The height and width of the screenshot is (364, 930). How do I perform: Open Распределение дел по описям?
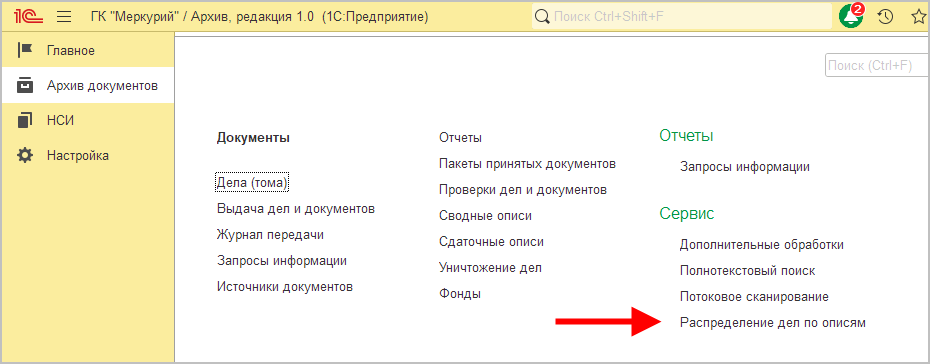(x=773, y=323)
